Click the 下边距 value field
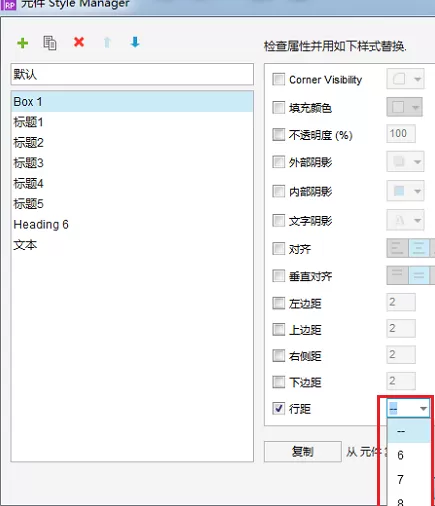 [x=401, y=381]
